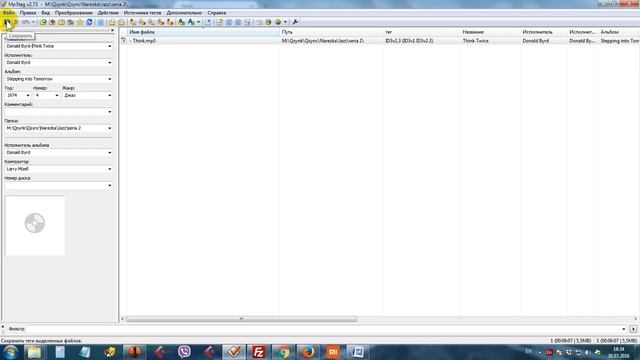The image size is (640, 360).
Task: Expand the Композитор dropdown Larry Mizell
Action: [109, 169]
